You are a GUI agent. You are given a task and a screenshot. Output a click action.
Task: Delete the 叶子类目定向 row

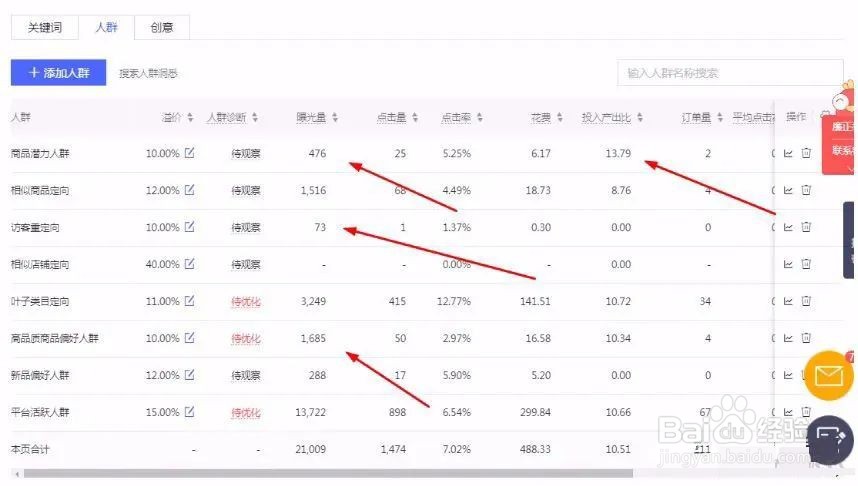coord(806,300)
